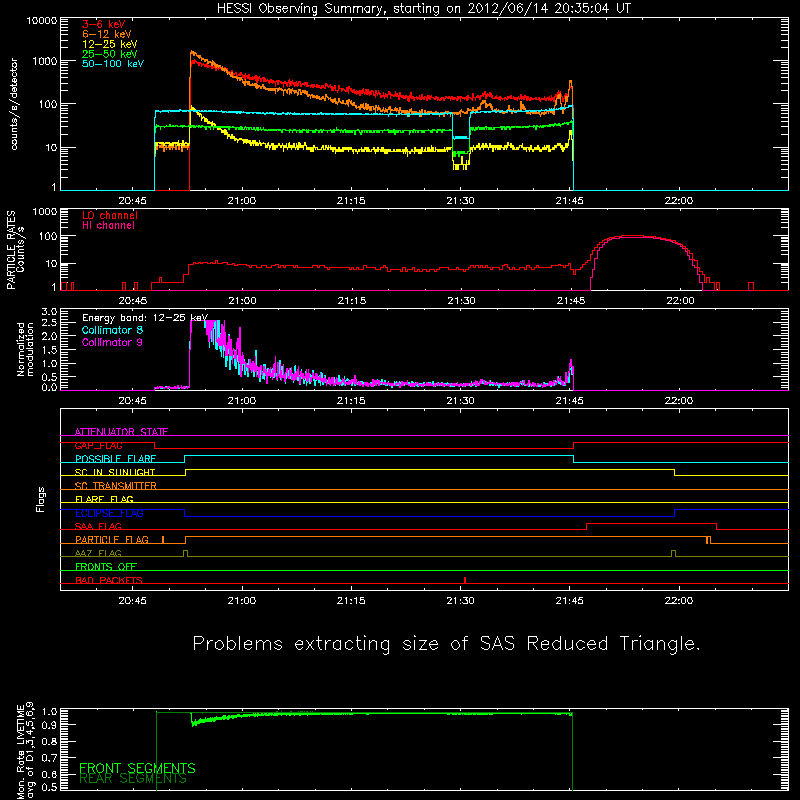Image resolution: width=800 pixels, height=800 pixels.
Task: Select the GAP_FLAG label
Action: pyautogui.click(x=98, y=445)
